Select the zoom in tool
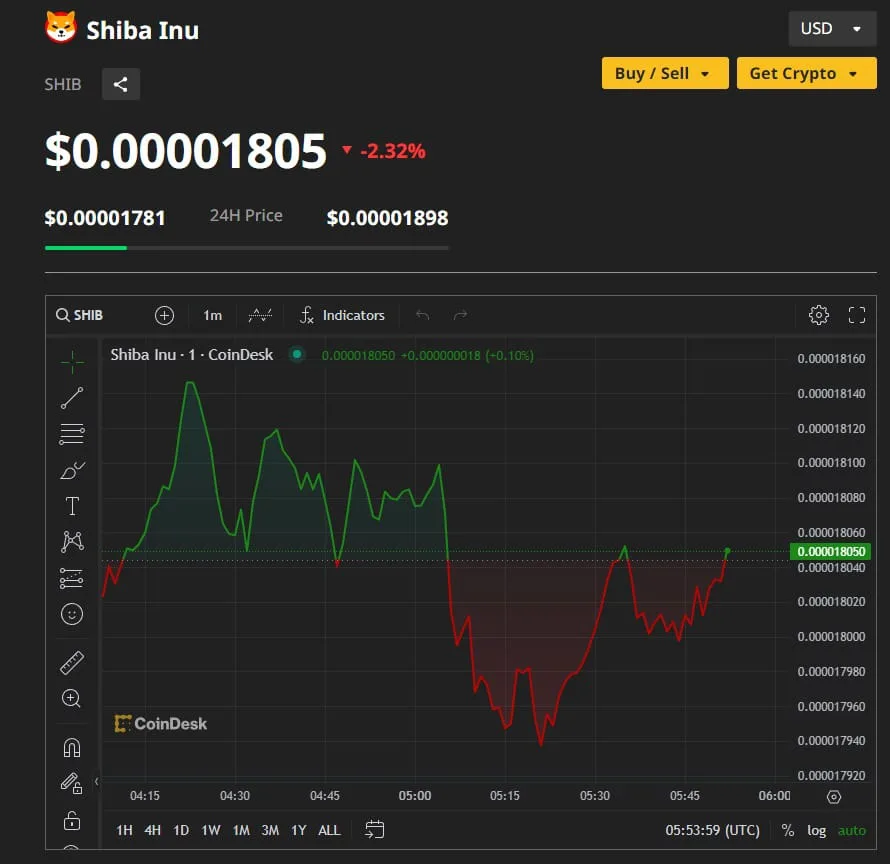 [x=72, y=698]
